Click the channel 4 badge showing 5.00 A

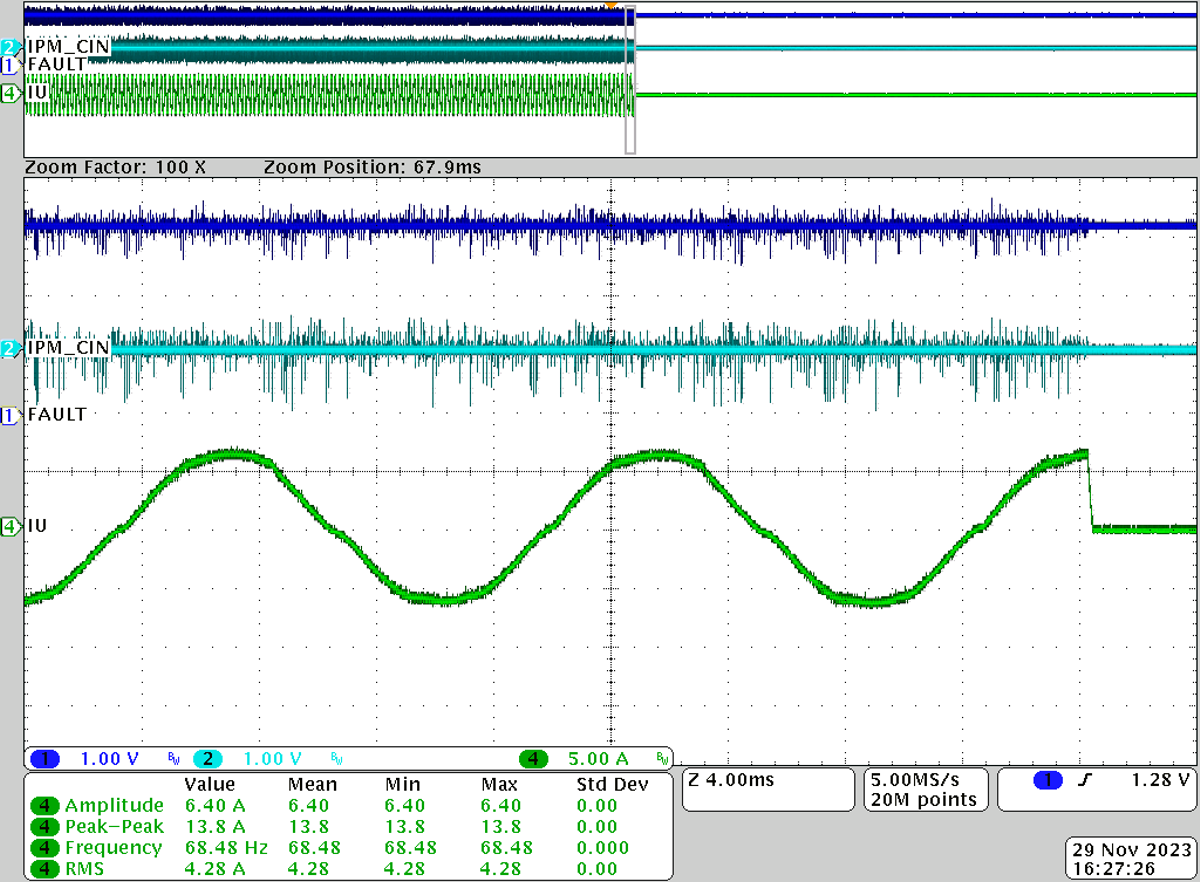[532, 759]
